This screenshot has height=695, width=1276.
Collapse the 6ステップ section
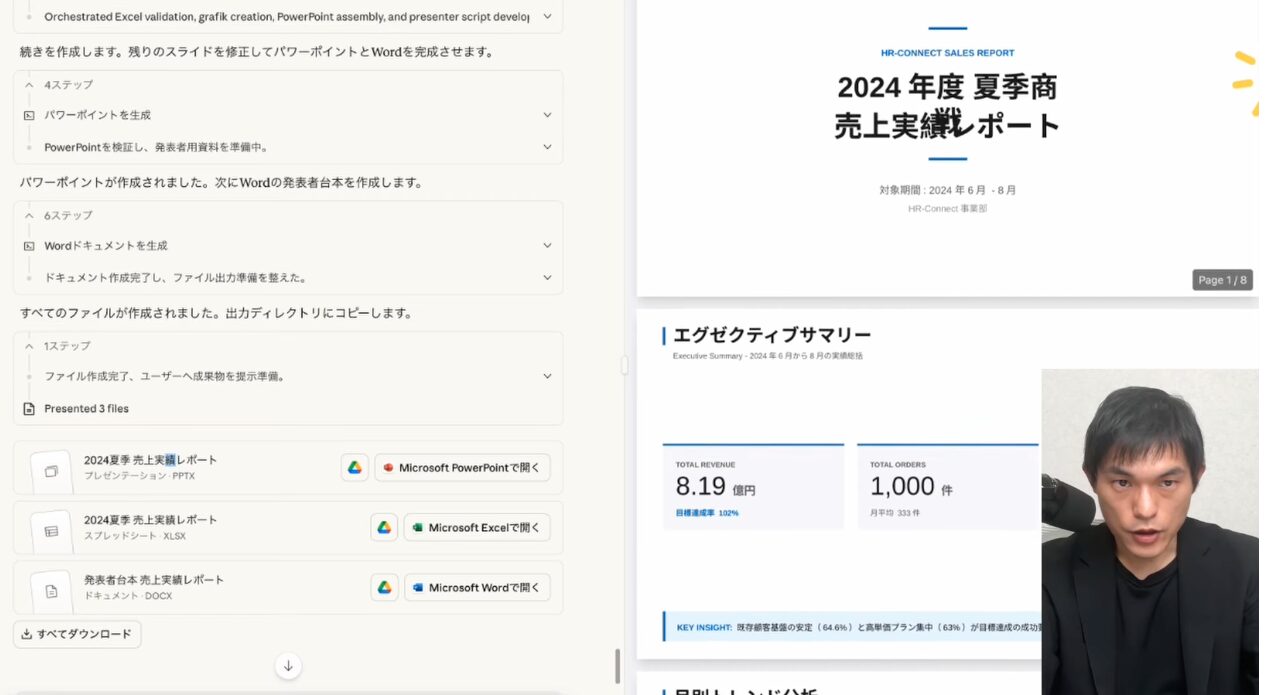click(x=29, y=215)
